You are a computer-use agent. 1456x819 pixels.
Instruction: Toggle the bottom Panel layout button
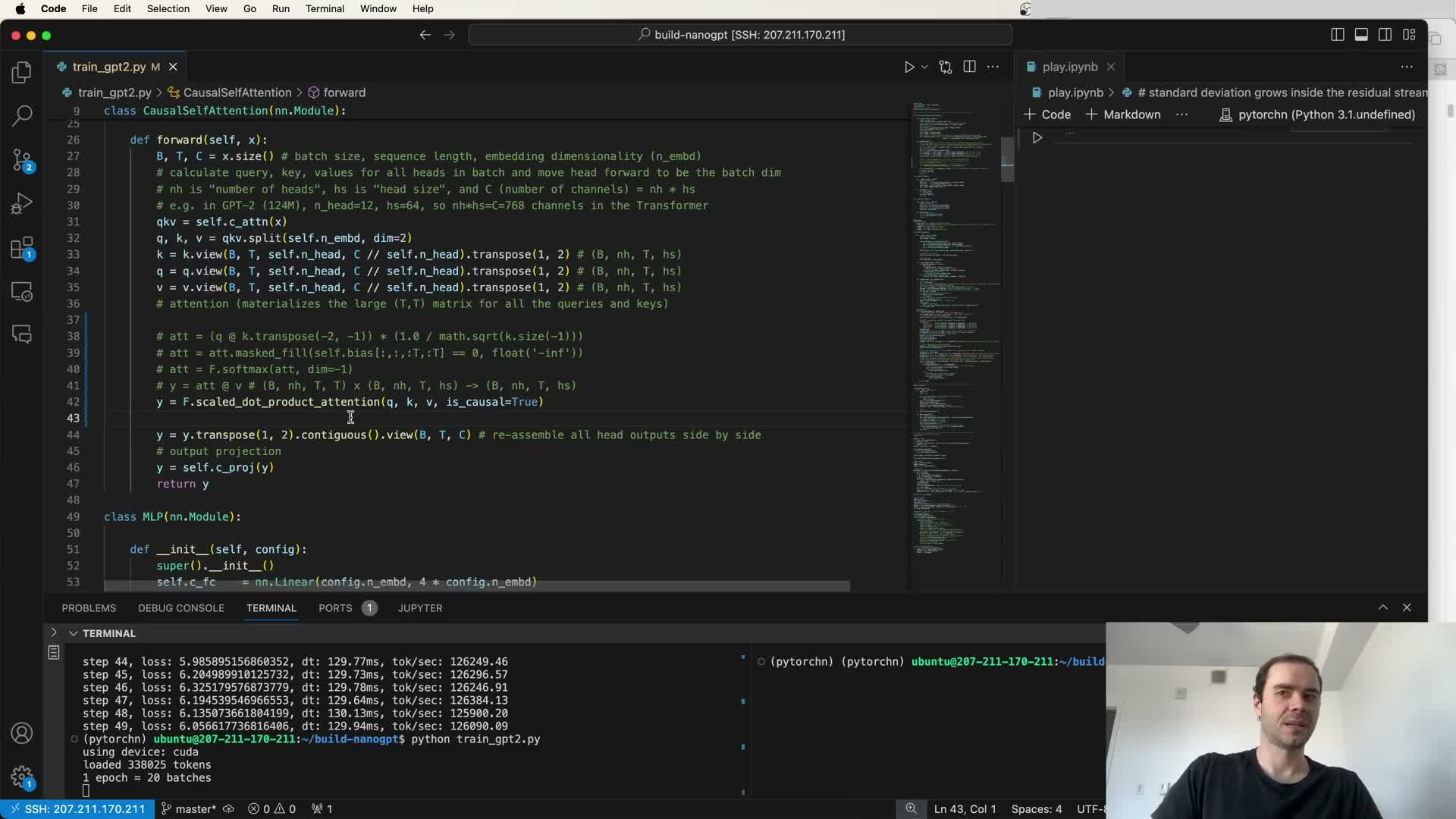1361,35
